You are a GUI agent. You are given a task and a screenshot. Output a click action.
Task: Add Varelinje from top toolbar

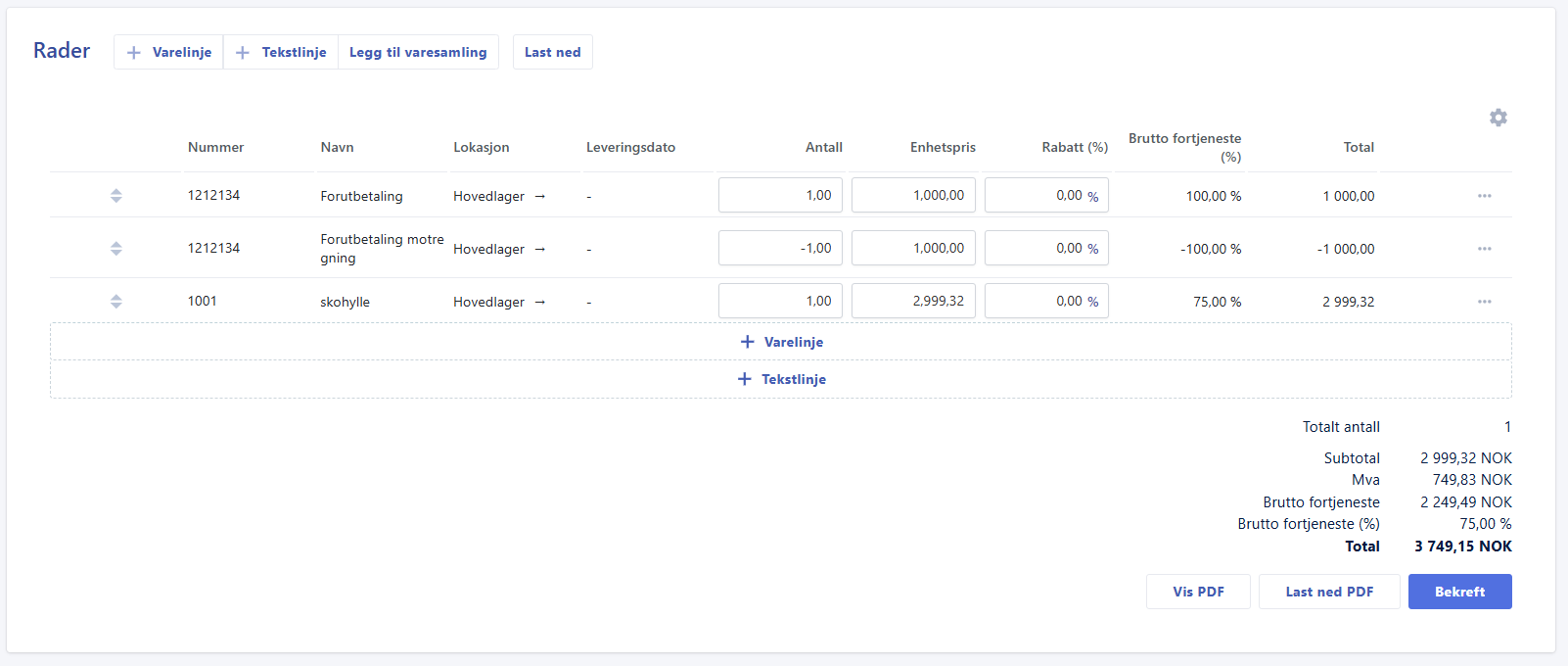169,52
